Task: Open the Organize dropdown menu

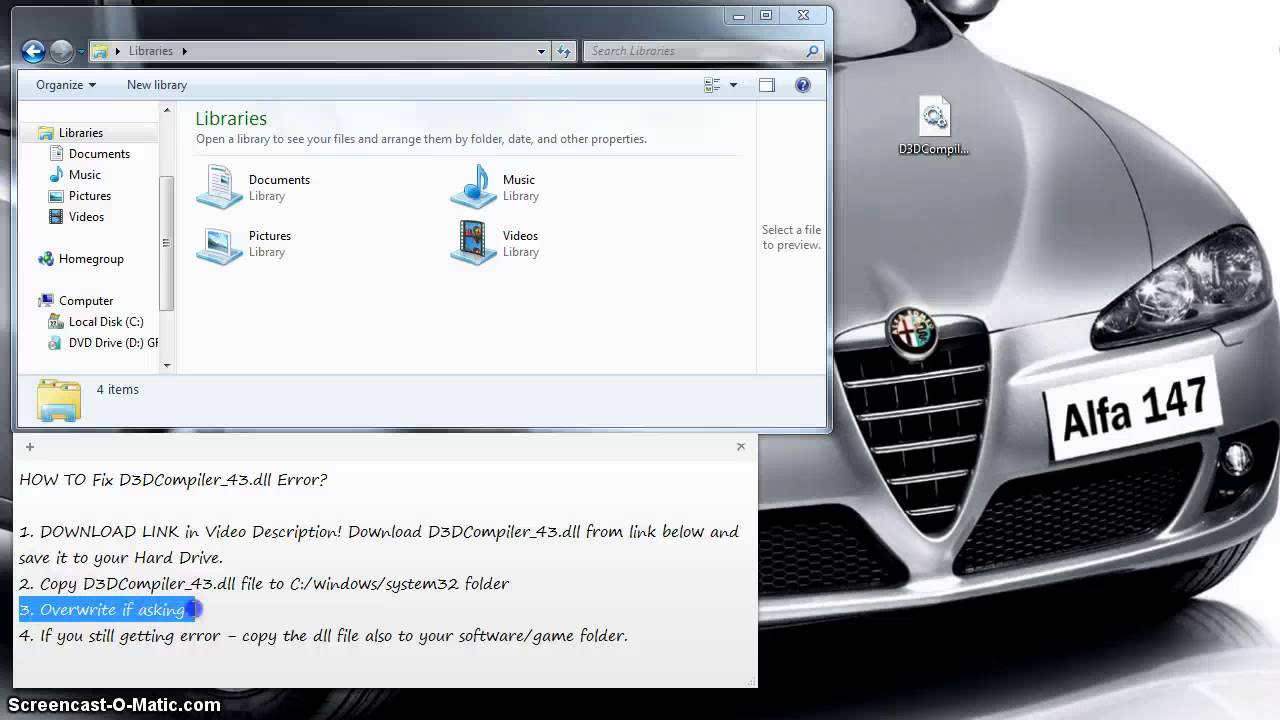Action: [66, 85]
